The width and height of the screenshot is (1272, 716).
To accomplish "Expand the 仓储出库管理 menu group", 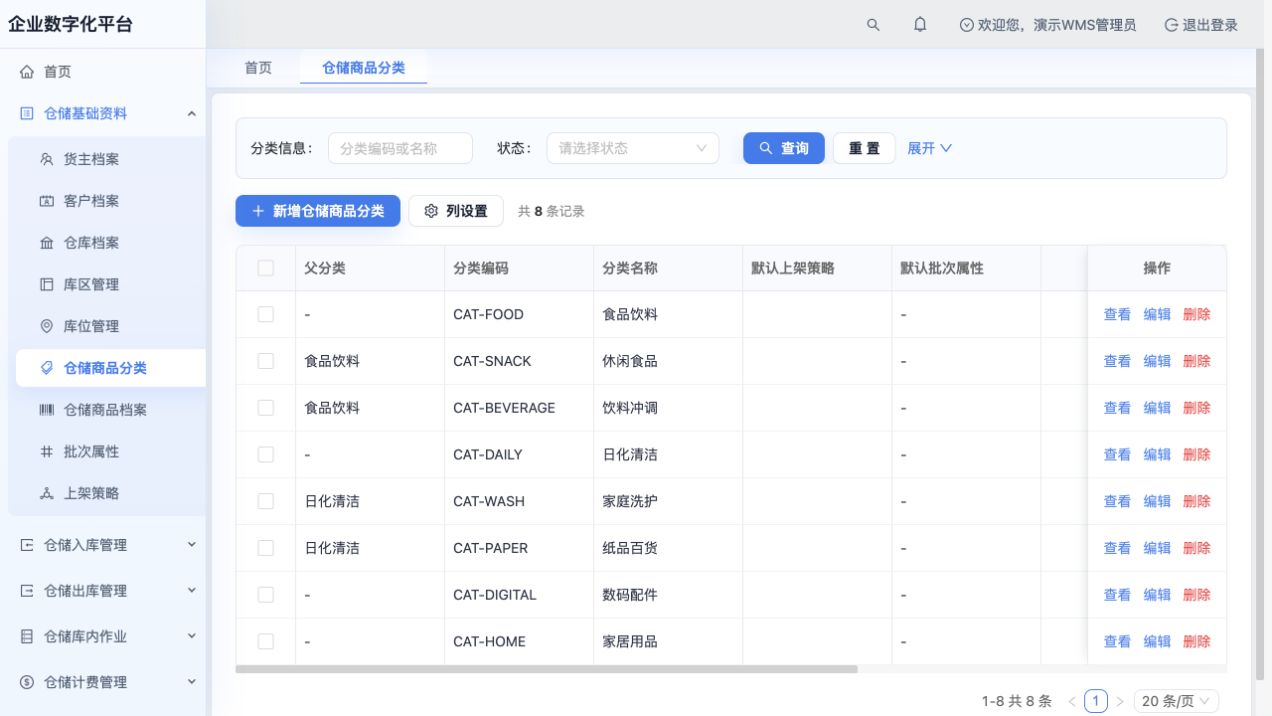I will click(192, 591).
